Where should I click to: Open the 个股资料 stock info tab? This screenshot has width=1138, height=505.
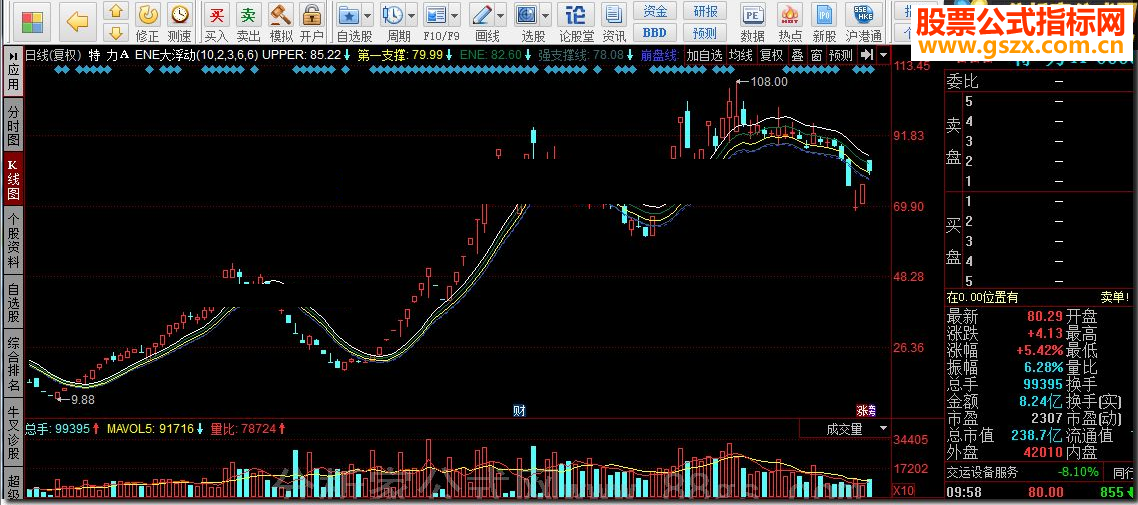tap(13, 239)
